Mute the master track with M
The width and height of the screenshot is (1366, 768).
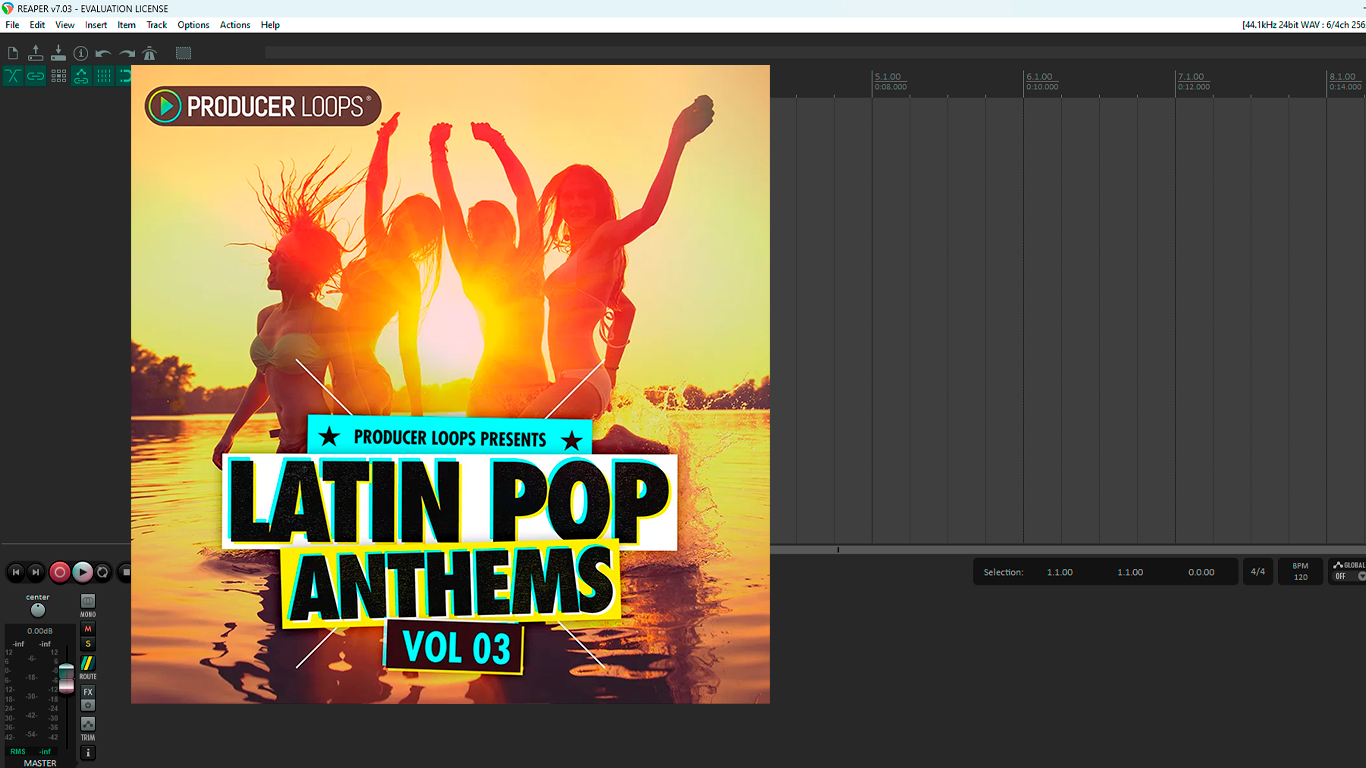click(88, 629)
